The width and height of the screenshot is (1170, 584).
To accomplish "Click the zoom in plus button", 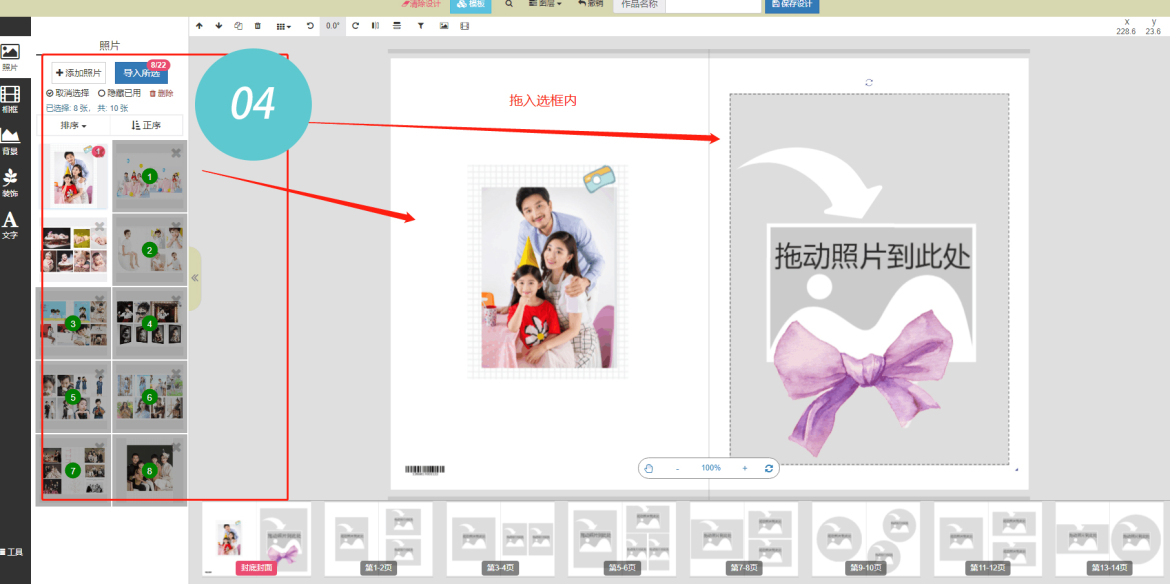I will point(744,468).
